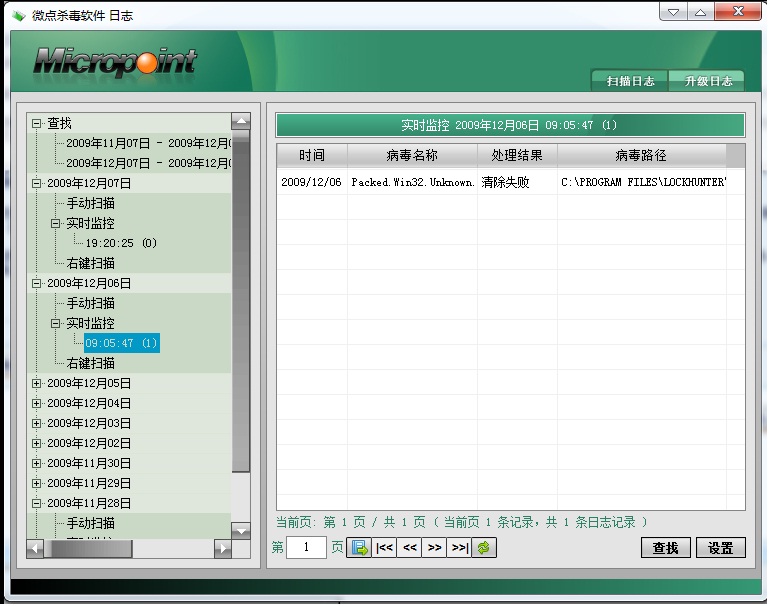Click tree vertical scrollbar thumb

pyautogui.click(x=241, y=301)
